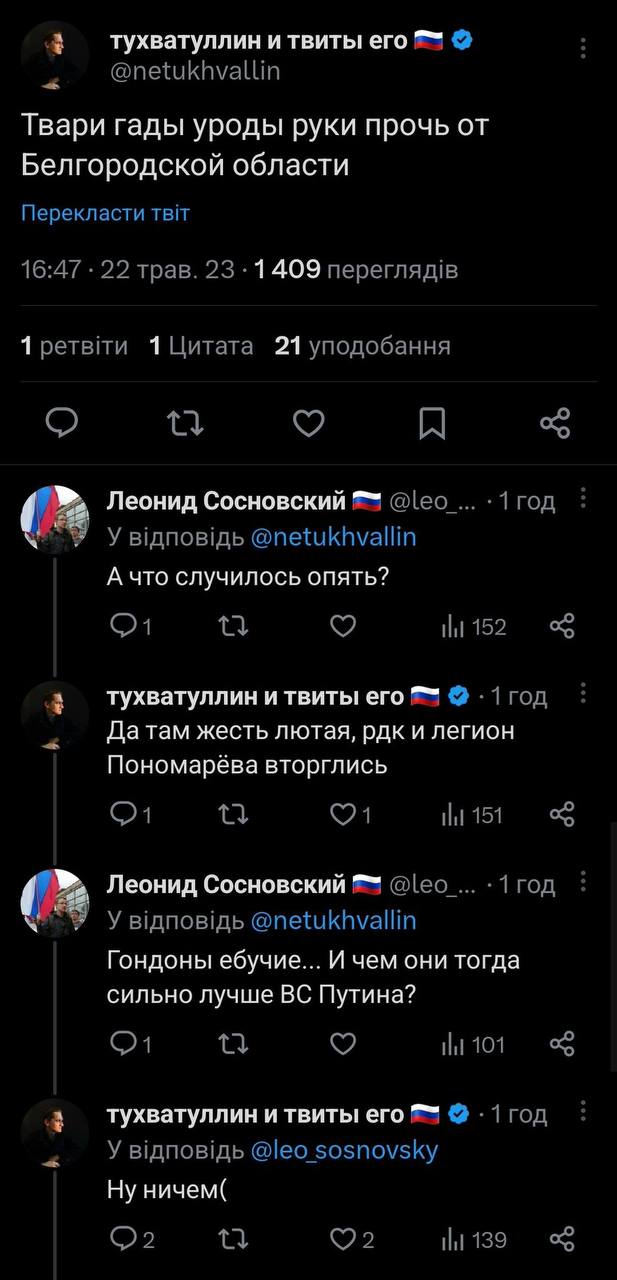Click the @leo_sosnovsky mention link
Image resolution: width=617 pixels, height=1280 pixels.
(x=343, y=1151)
